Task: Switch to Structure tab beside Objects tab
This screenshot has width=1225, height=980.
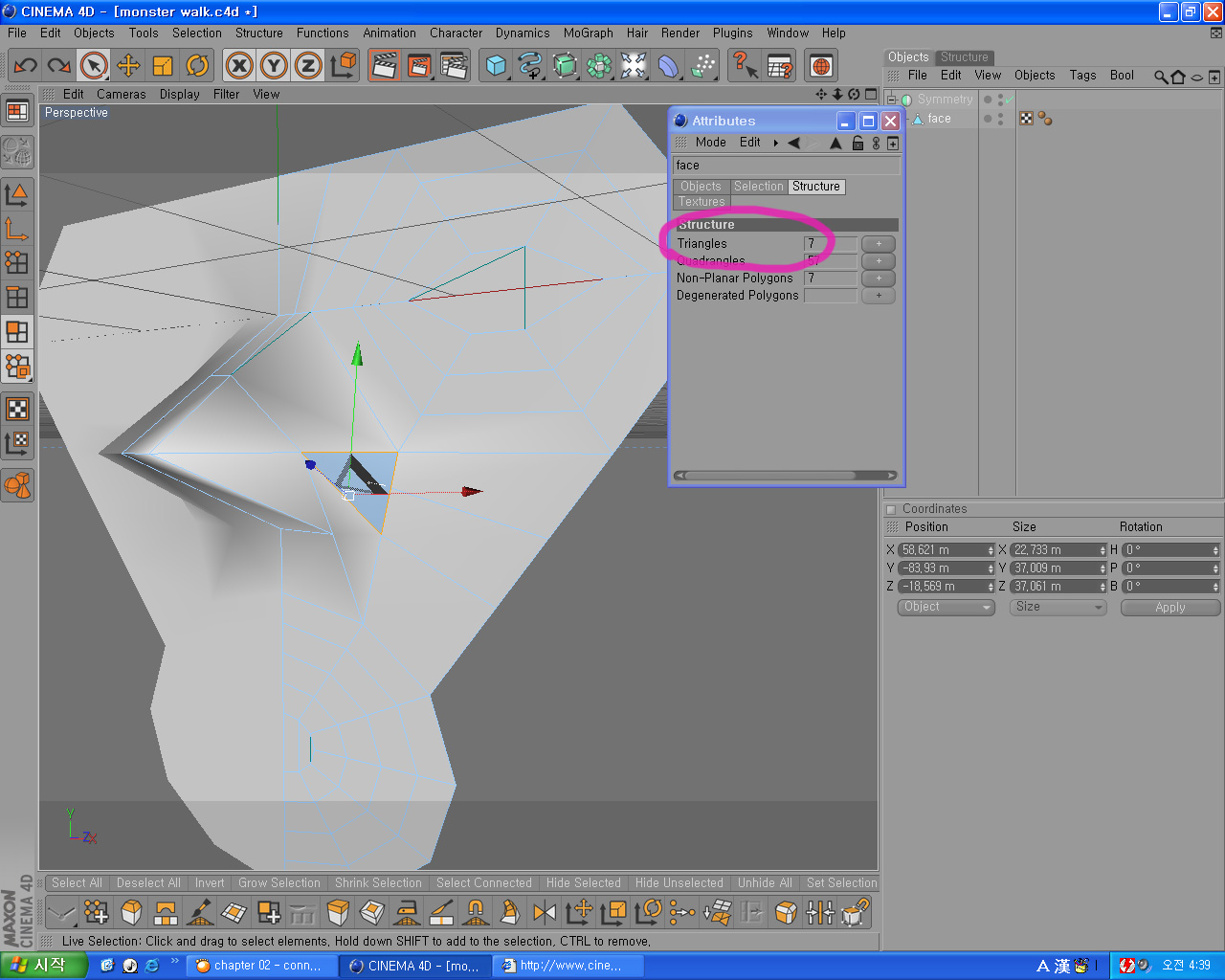Action: [x=964, y=57]
